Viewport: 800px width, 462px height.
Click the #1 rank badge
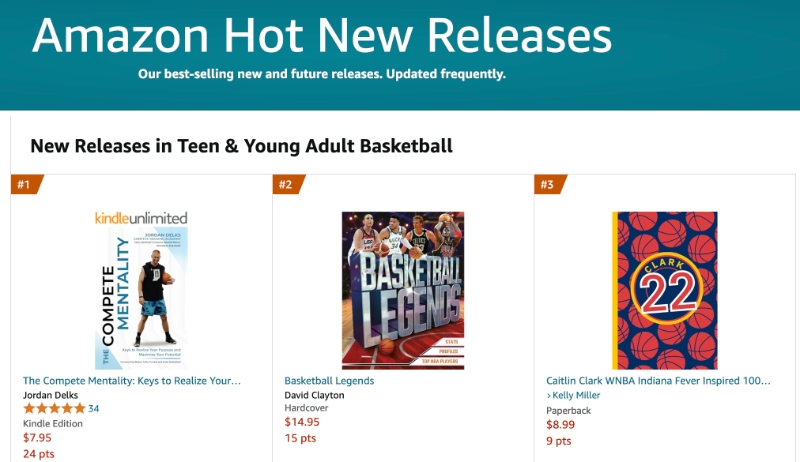point(27,184)
